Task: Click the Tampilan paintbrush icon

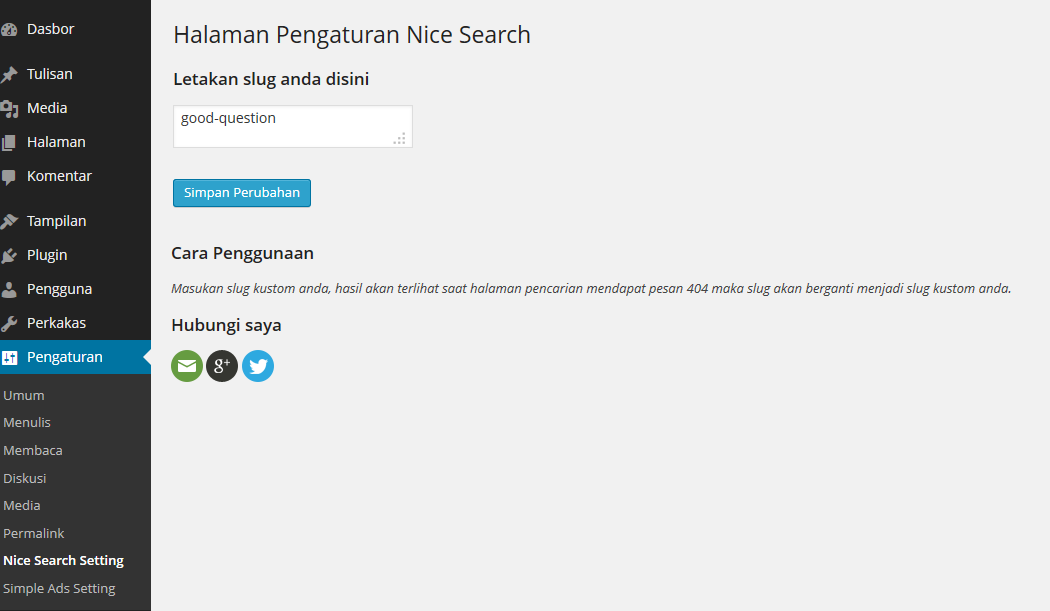Action: coord(9,221)
